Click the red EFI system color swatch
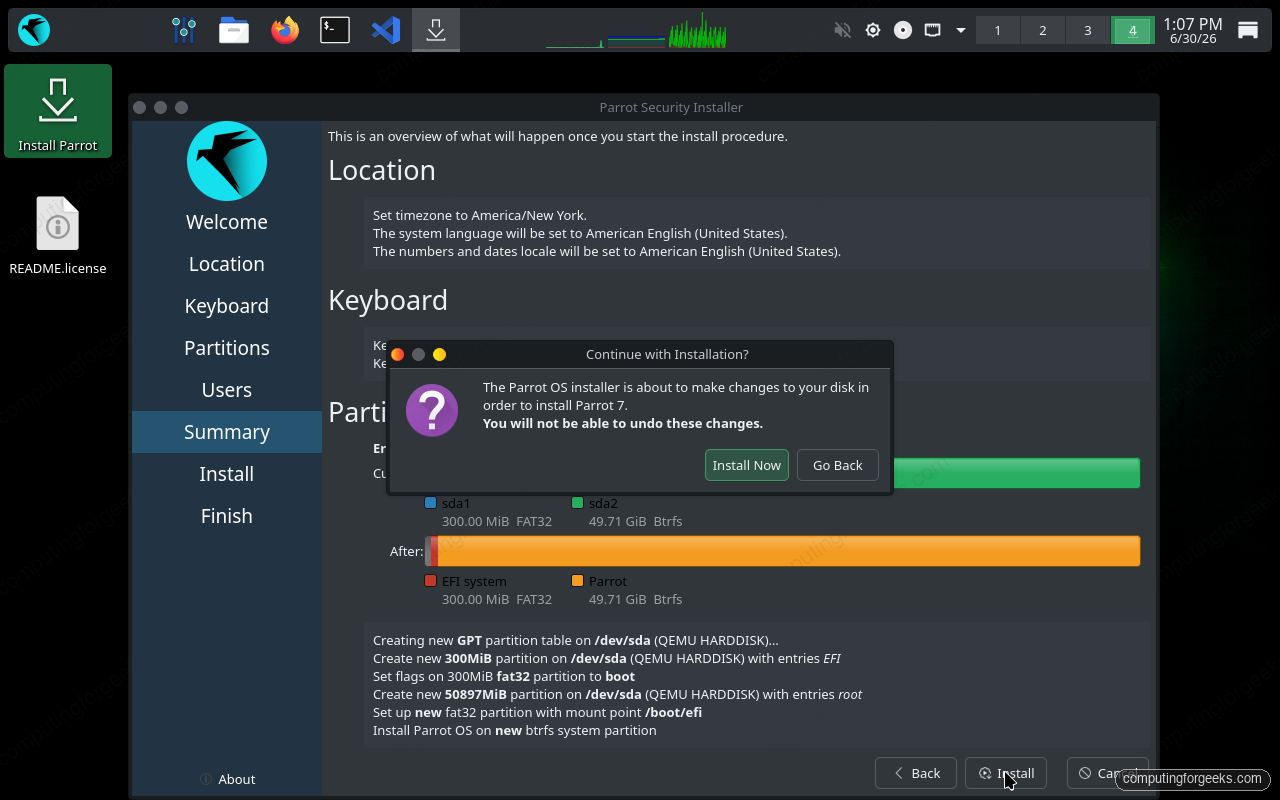This screenshot has width=1280, height=800. [x=430, y=581]
